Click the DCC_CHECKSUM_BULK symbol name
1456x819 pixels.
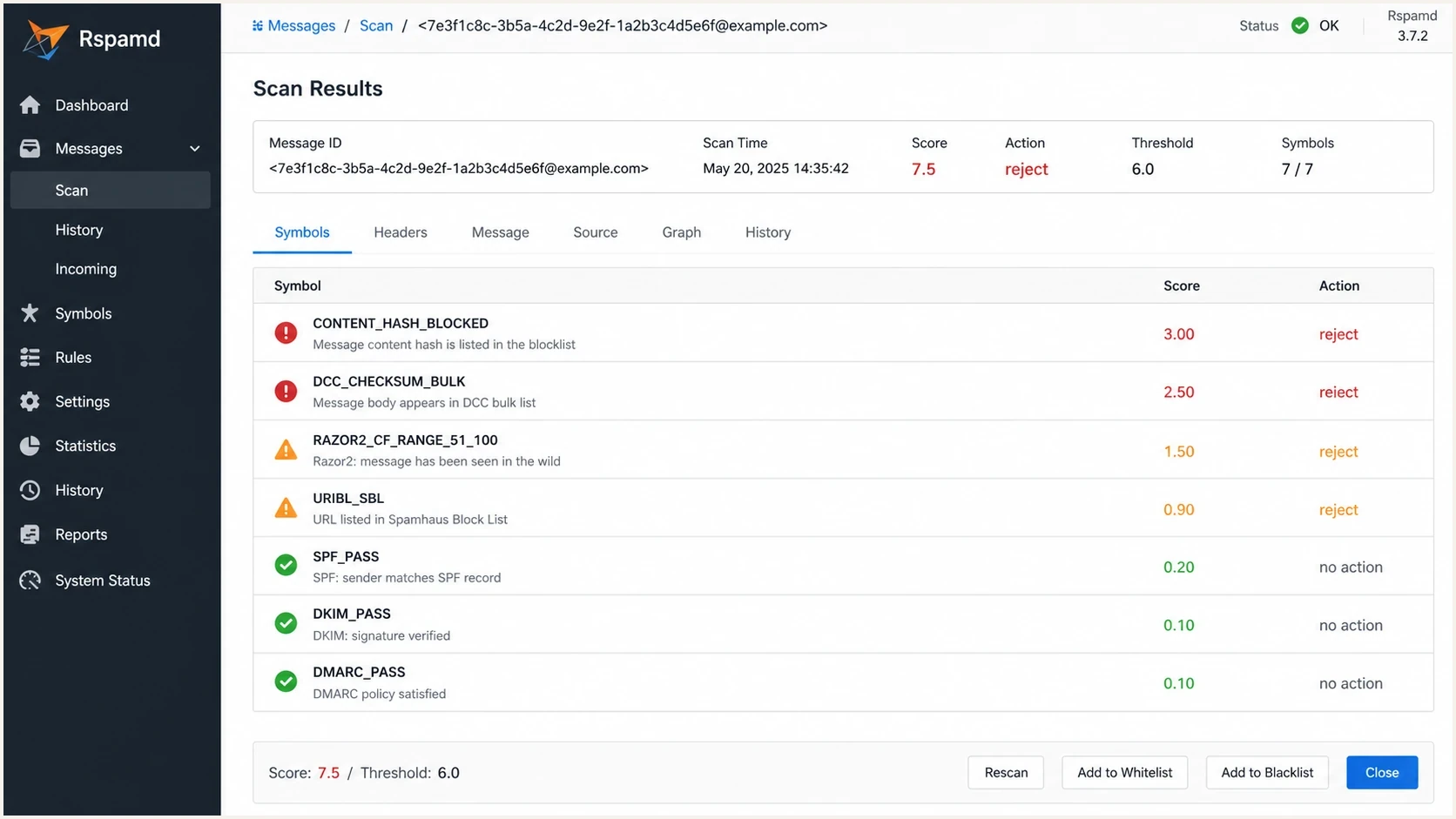click(389, 381)
